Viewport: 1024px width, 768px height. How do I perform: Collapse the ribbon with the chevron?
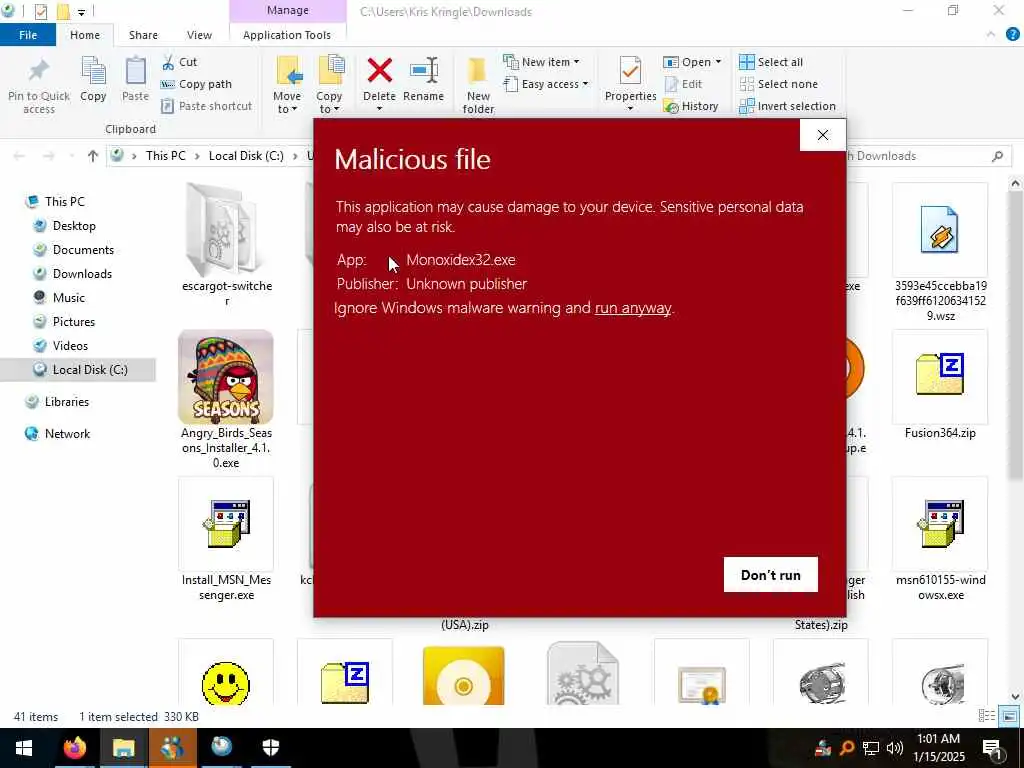click(x=991, y=35)
